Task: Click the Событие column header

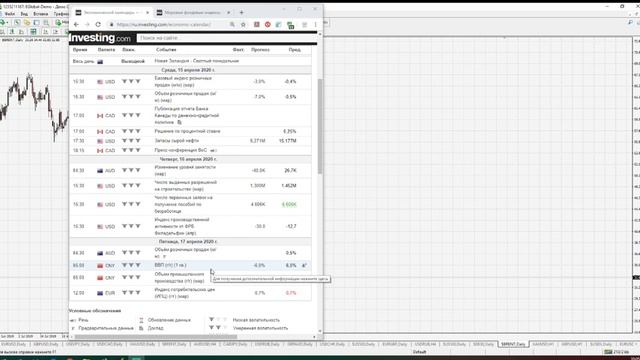Action: pyautogui.click(x=166, y=49)
